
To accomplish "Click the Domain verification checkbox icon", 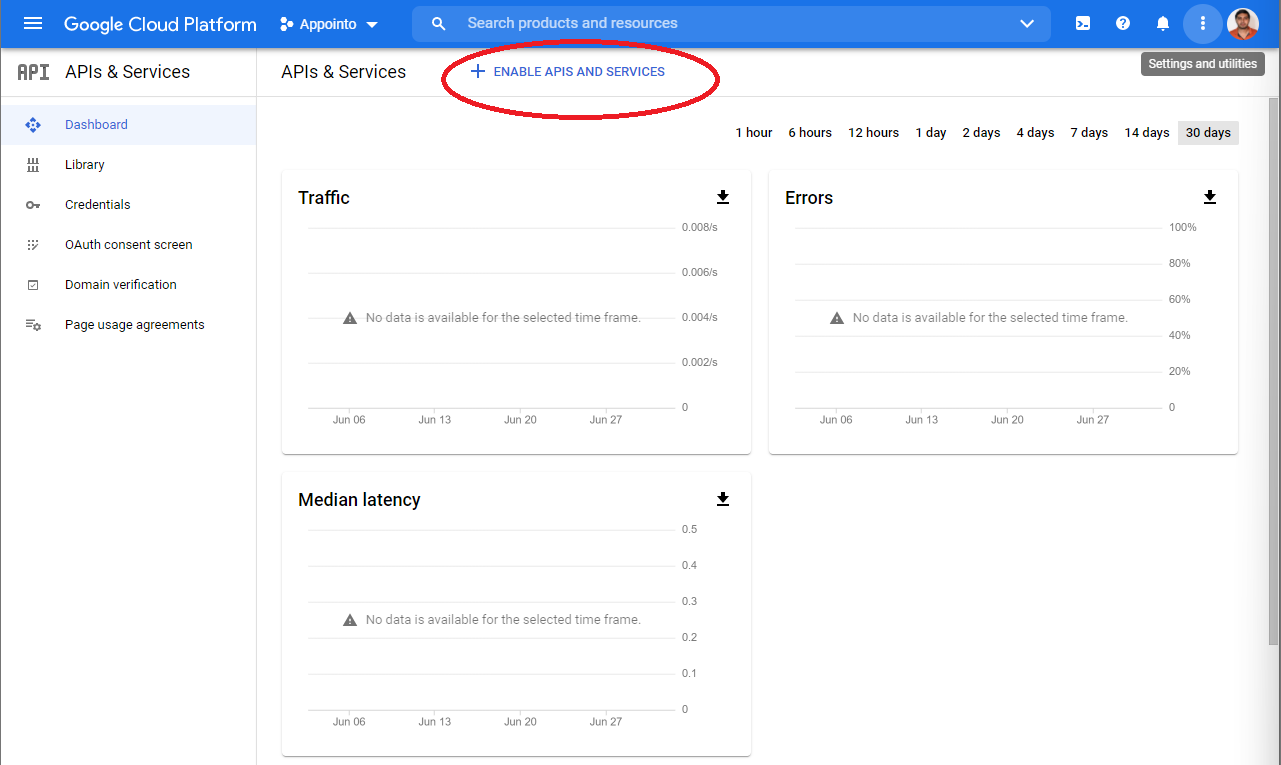I will 33,285.
